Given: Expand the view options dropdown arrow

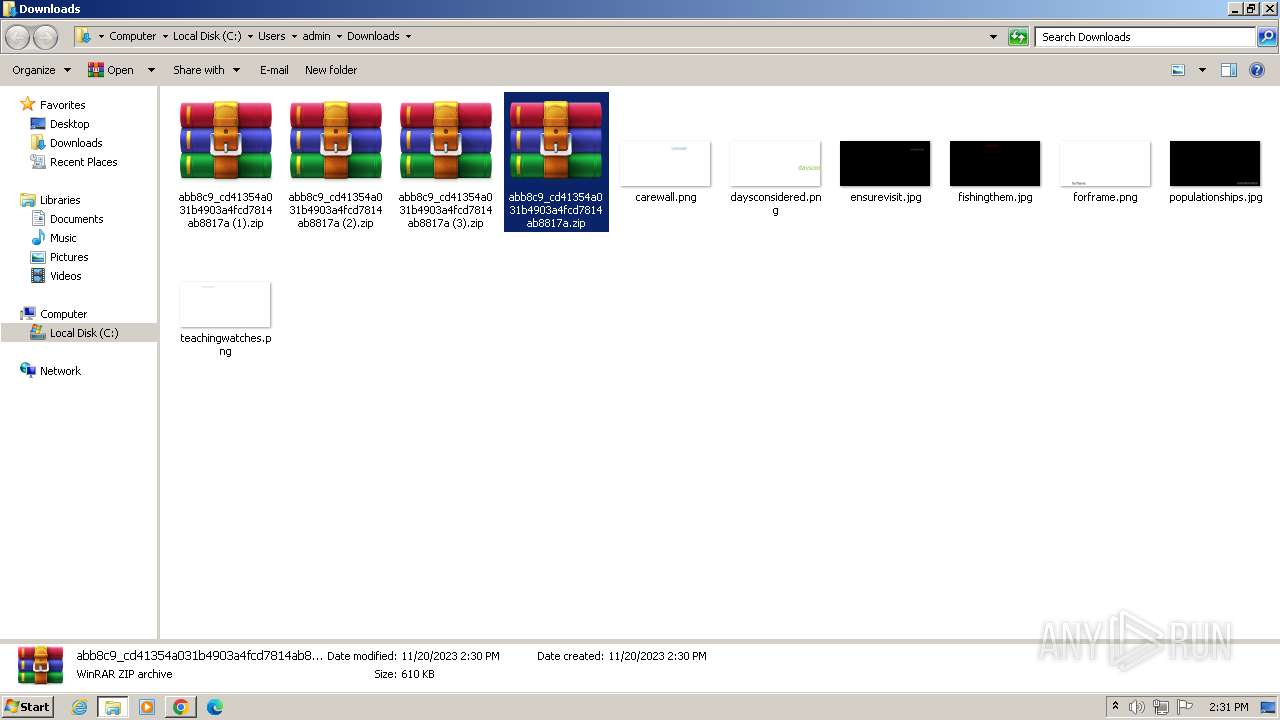Looking at the screenshot, I should 1202,70.
